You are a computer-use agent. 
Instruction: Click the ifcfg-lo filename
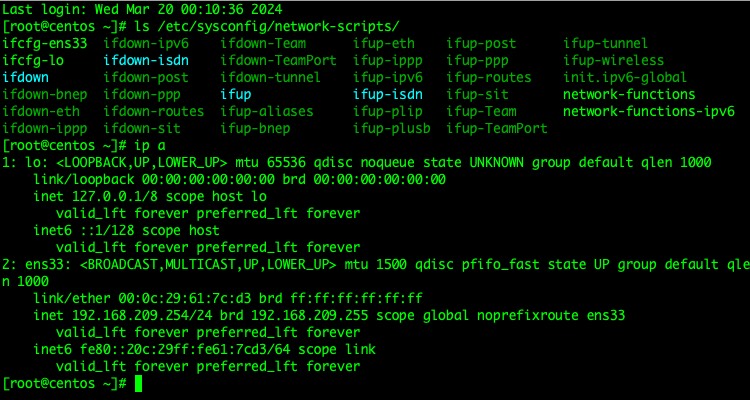33,60
